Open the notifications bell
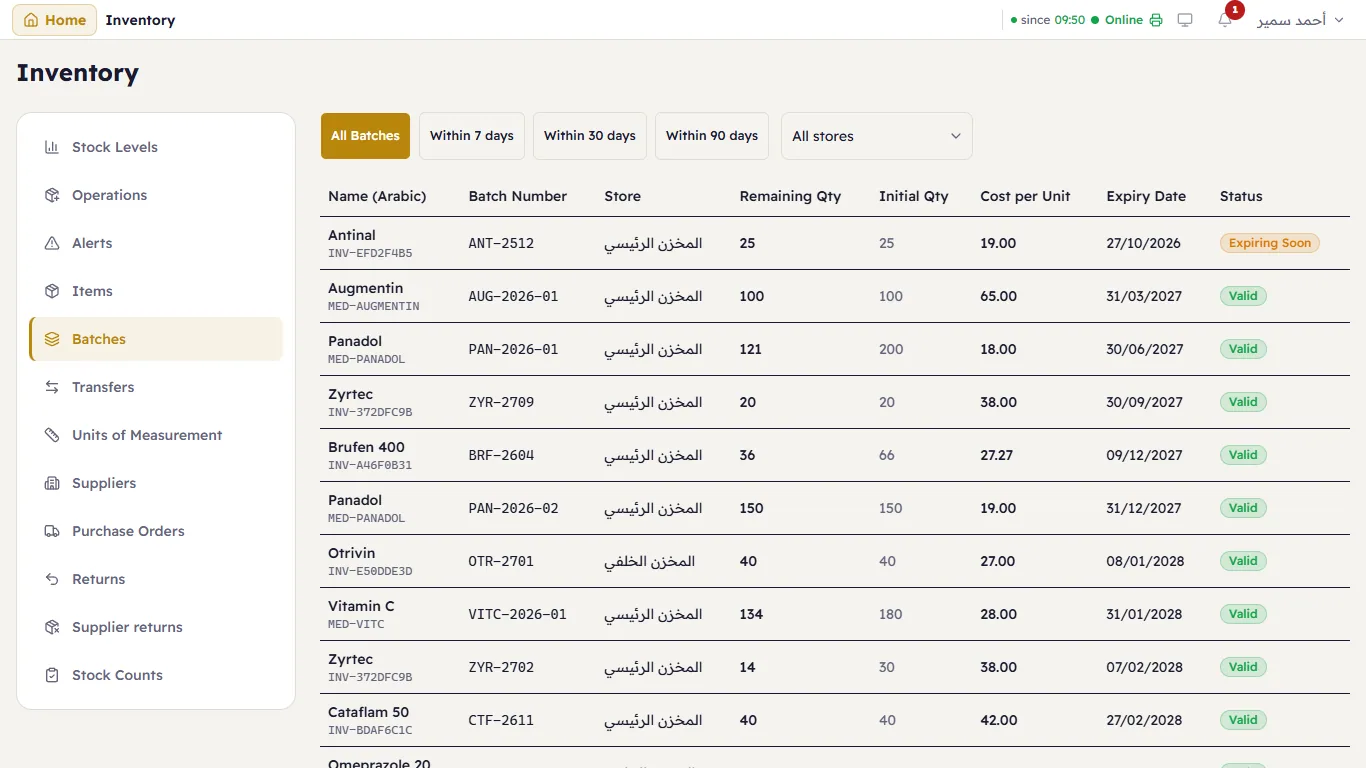Viewport: 1366px width, 768px height. tap(1225, 20)
